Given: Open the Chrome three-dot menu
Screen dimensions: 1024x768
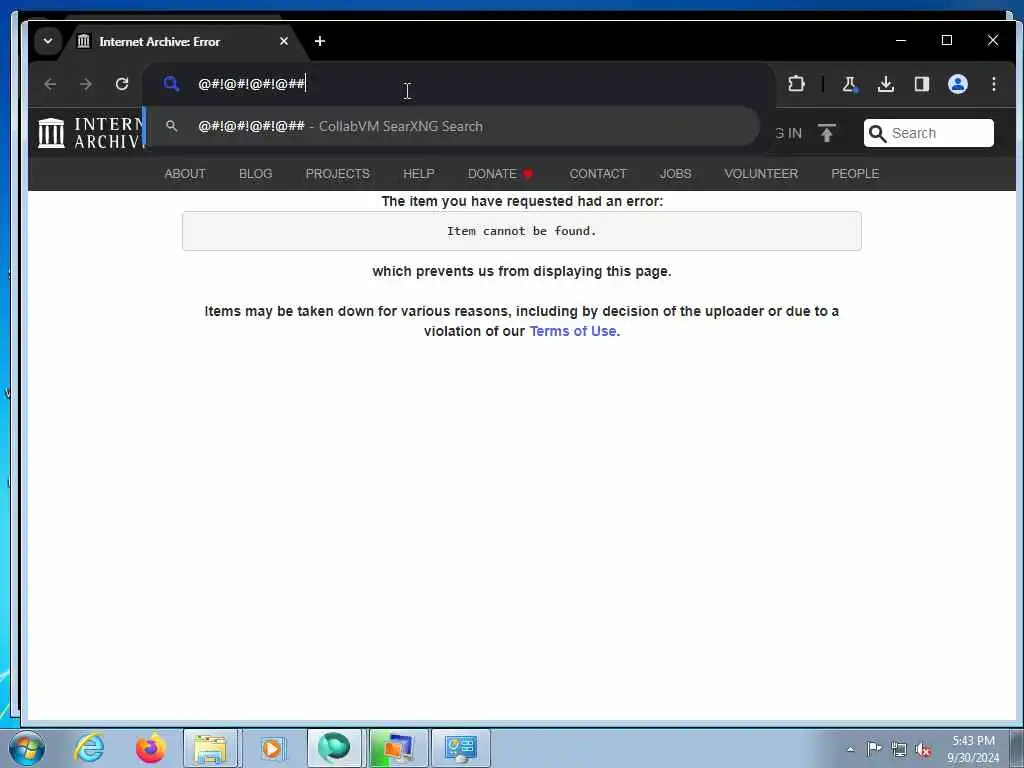Looking at the screenshot, I should 993,84.
